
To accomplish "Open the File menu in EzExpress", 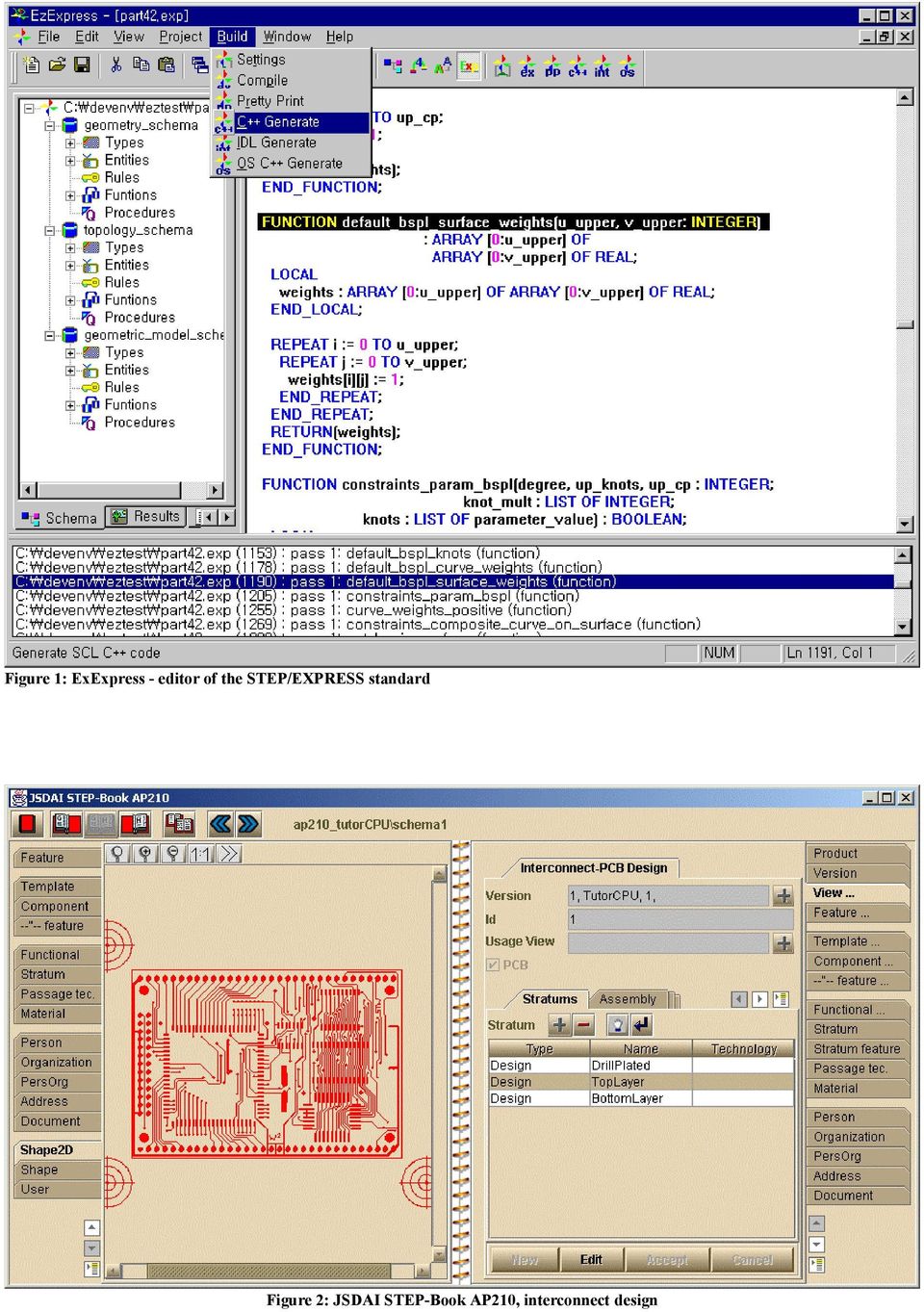I will (x=48, y=37).
